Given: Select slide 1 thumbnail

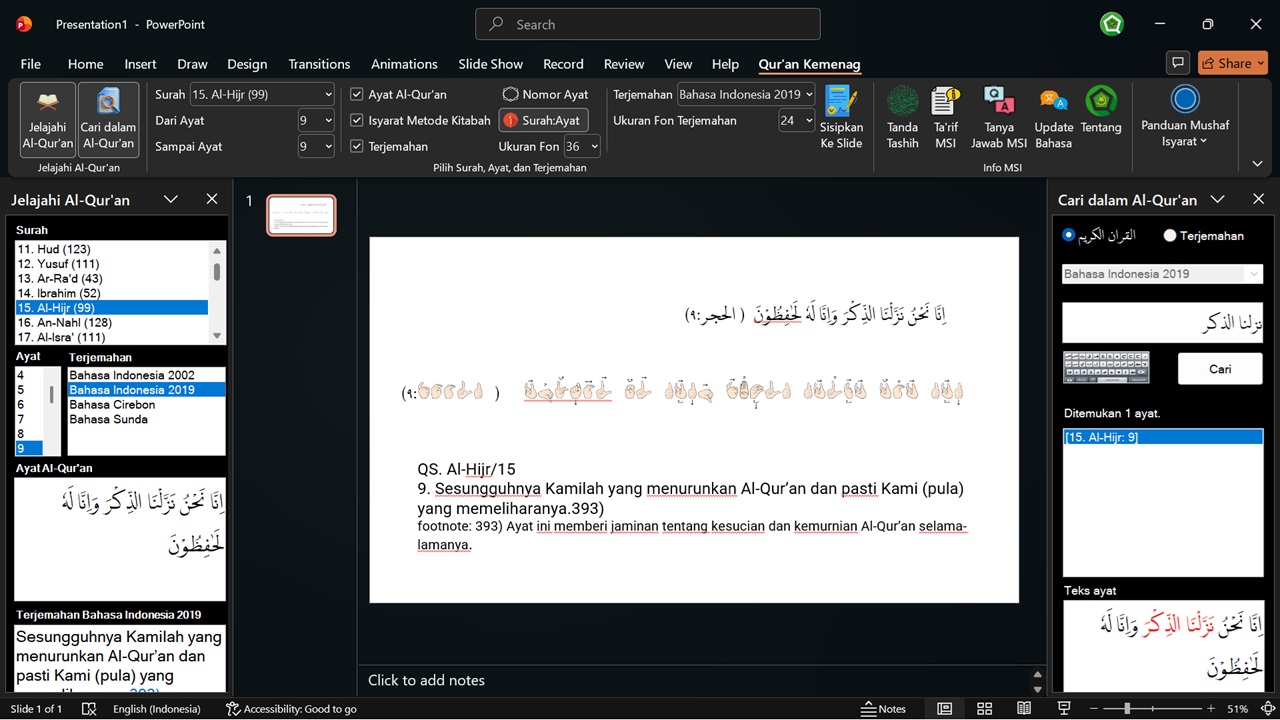Looking at the screenshot, I should click(301, 214).
